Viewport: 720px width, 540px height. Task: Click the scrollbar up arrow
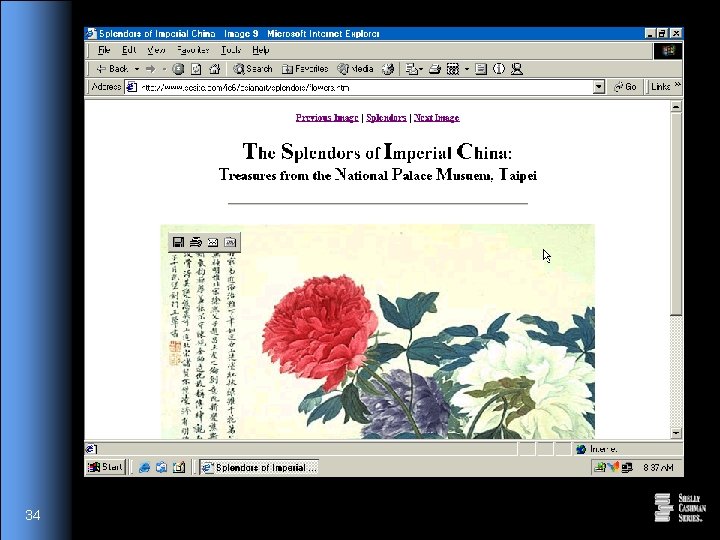(676, 107)
